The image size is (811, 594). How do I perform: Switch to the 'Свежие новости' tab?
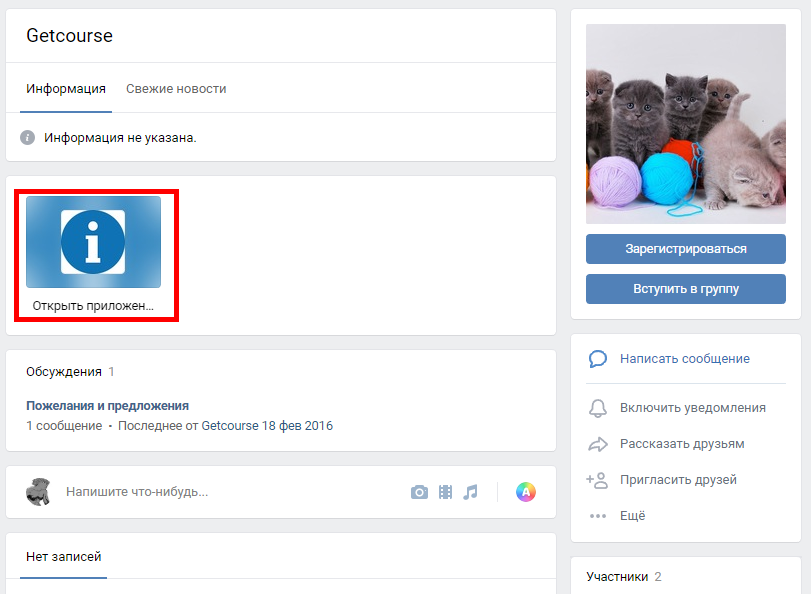(x=176, y=89)
